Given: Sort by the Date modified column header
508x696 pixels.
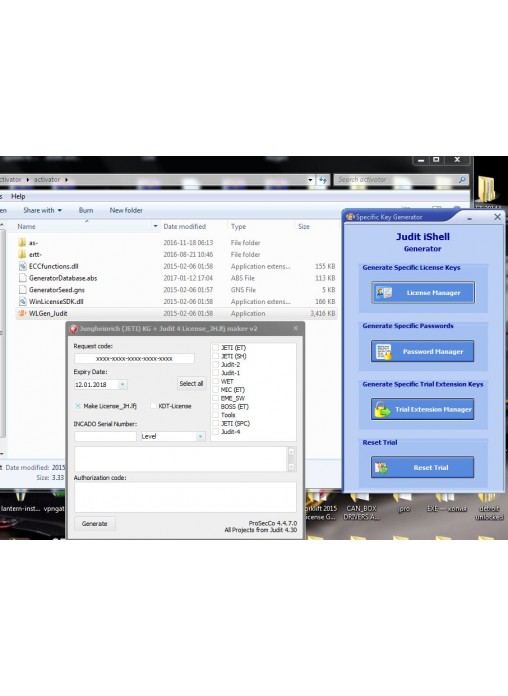Looking at the screenshot, I should [185, 226].
